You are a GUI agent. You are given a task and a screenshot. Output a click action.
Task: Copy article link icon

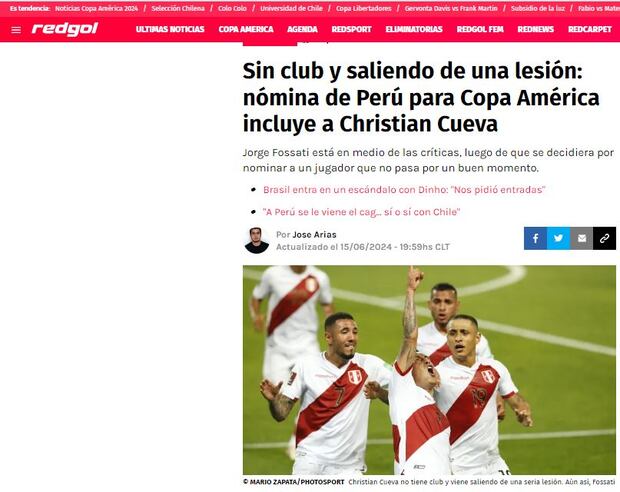(605, 238)
